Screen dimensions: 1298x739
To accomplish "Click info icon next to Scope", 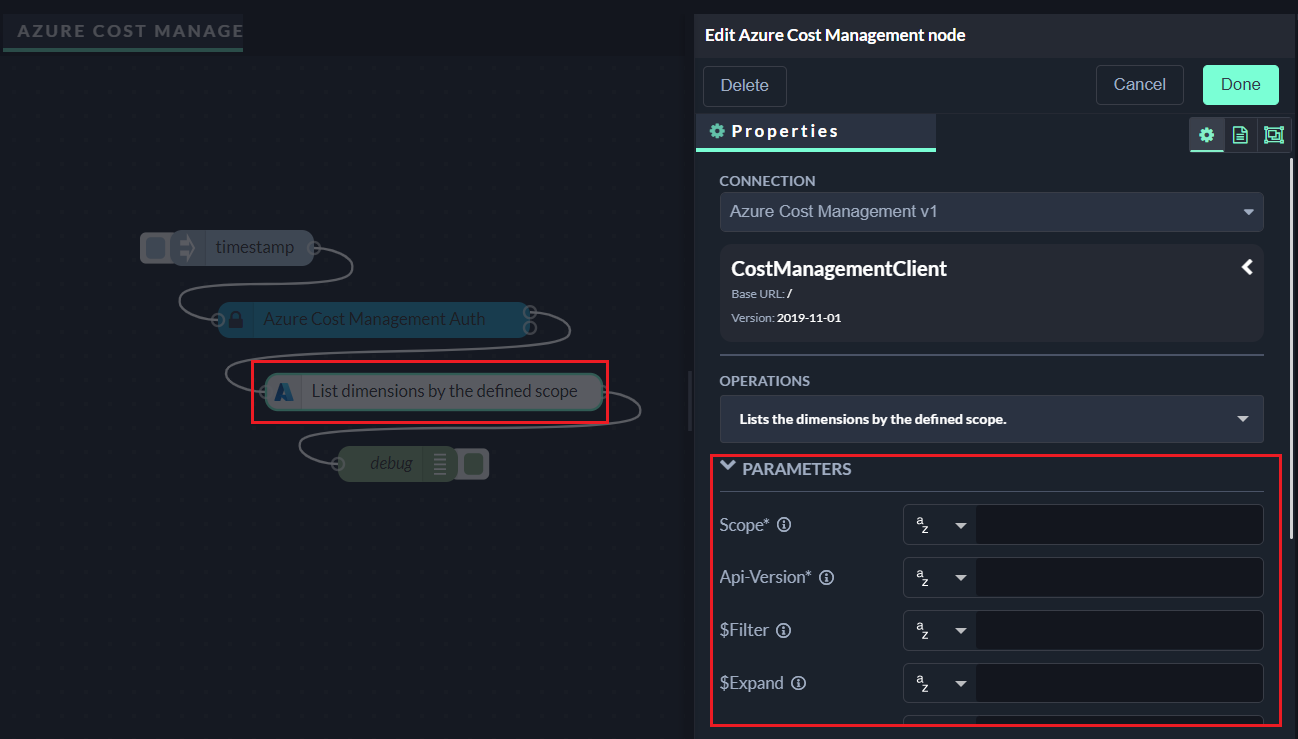I will 784,525.
